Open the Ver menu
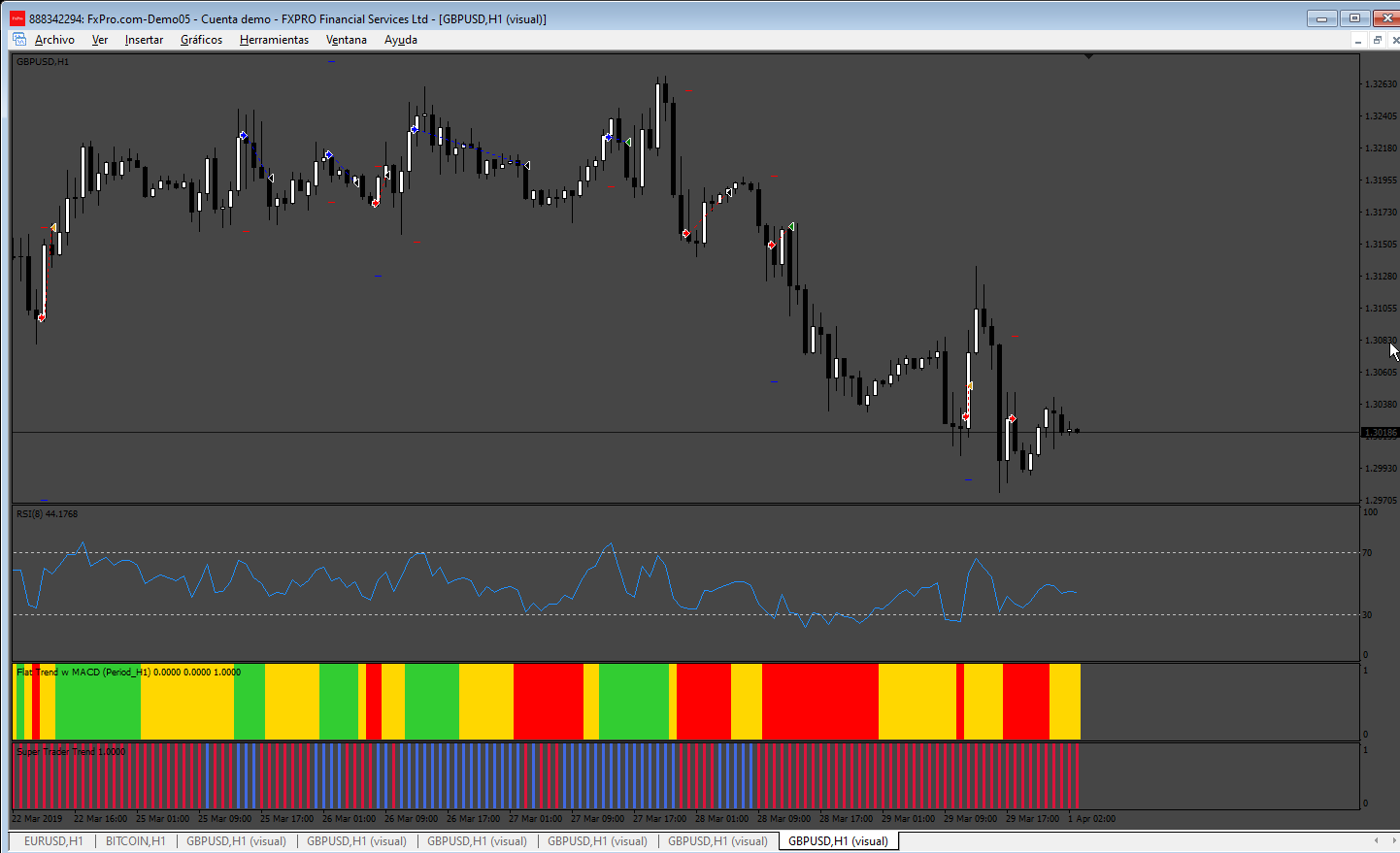The image size is (1400, 853). (x=100, y=40)
